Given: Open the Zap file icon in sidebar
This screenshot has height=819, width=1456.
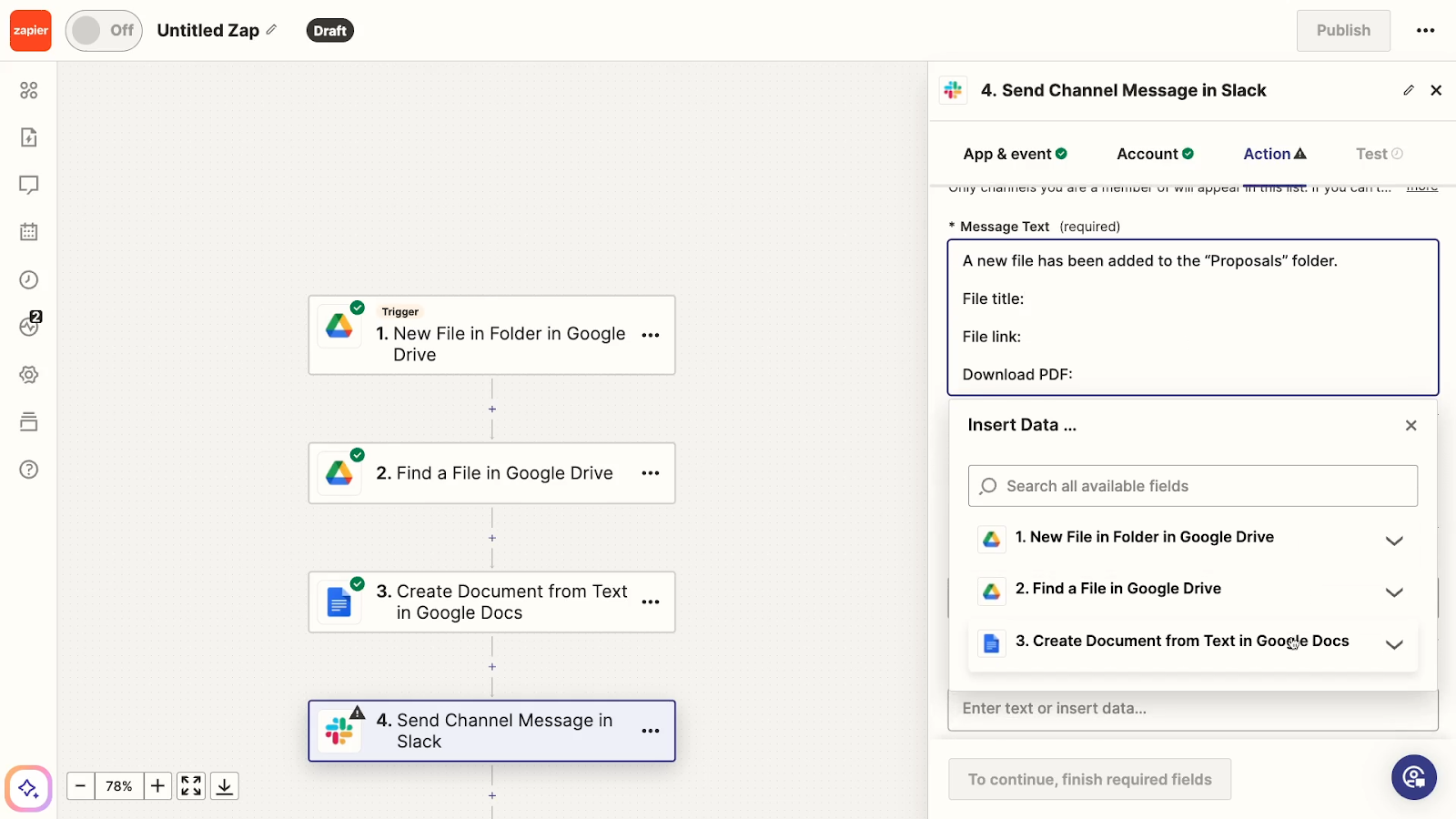Looking at the screenshot, I should (29, 137).
